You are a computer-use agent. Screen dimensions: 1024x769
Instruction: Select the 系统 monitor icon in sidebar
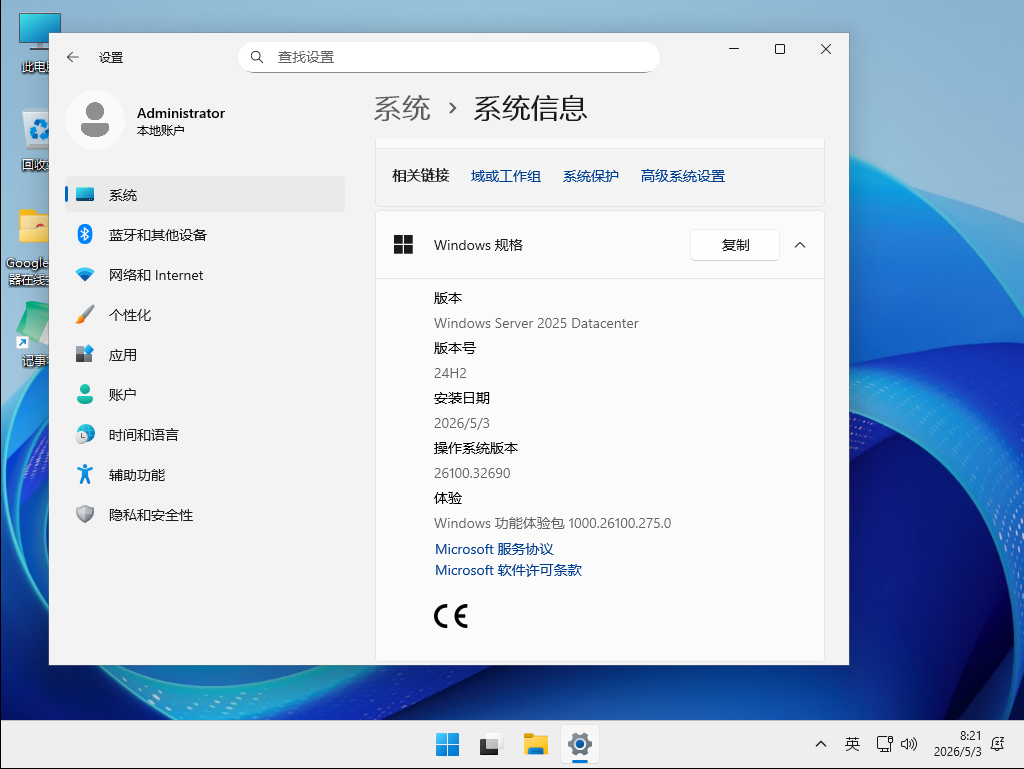coord(85,195)
